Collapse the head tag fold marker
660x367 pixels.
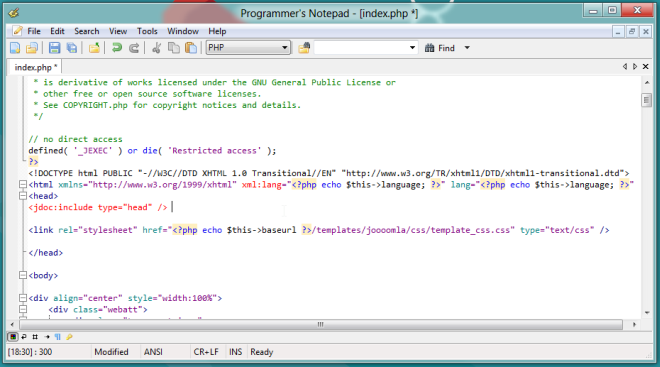point(23,196)
